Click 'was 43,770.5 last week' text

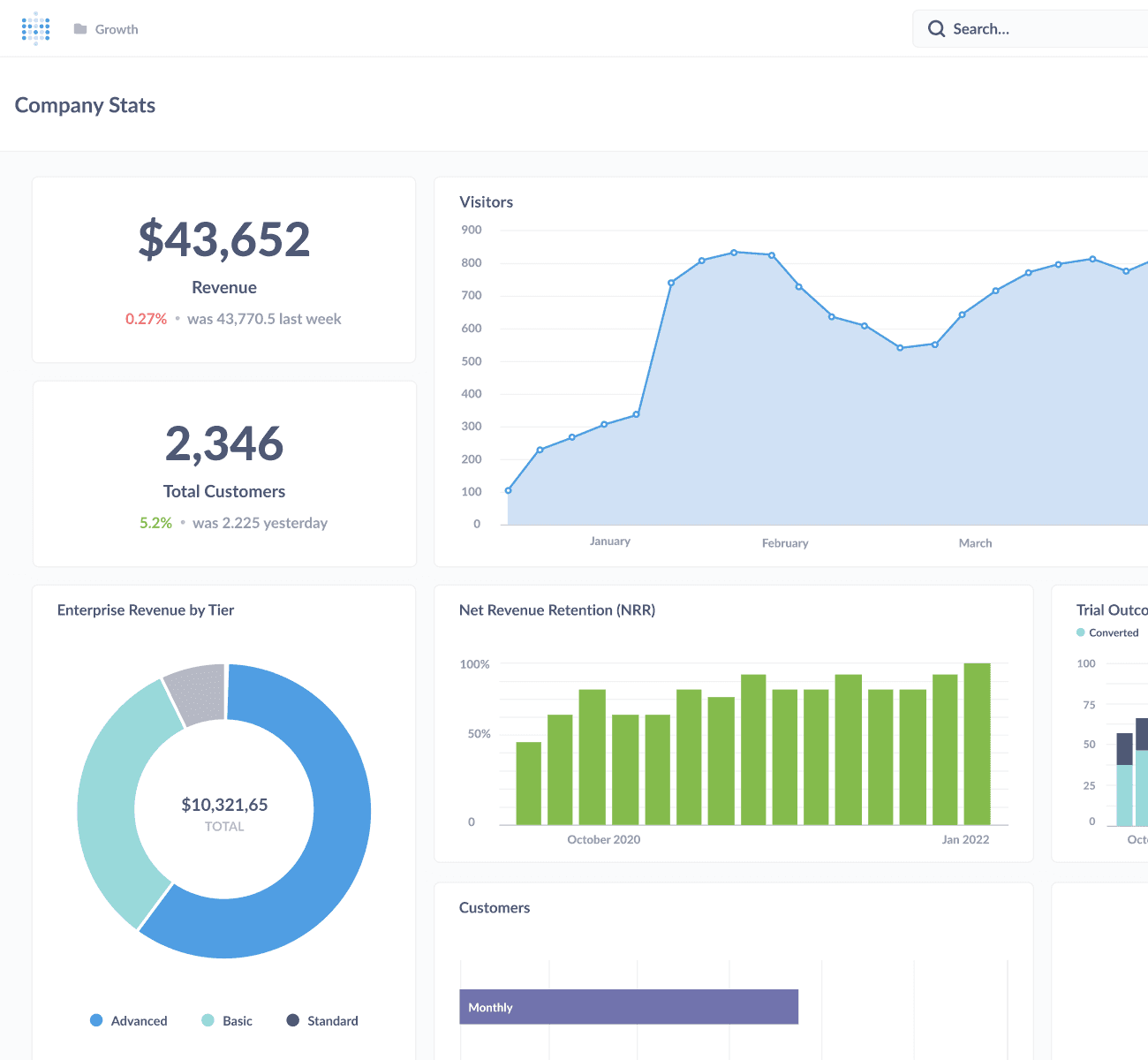coord(264,319)
